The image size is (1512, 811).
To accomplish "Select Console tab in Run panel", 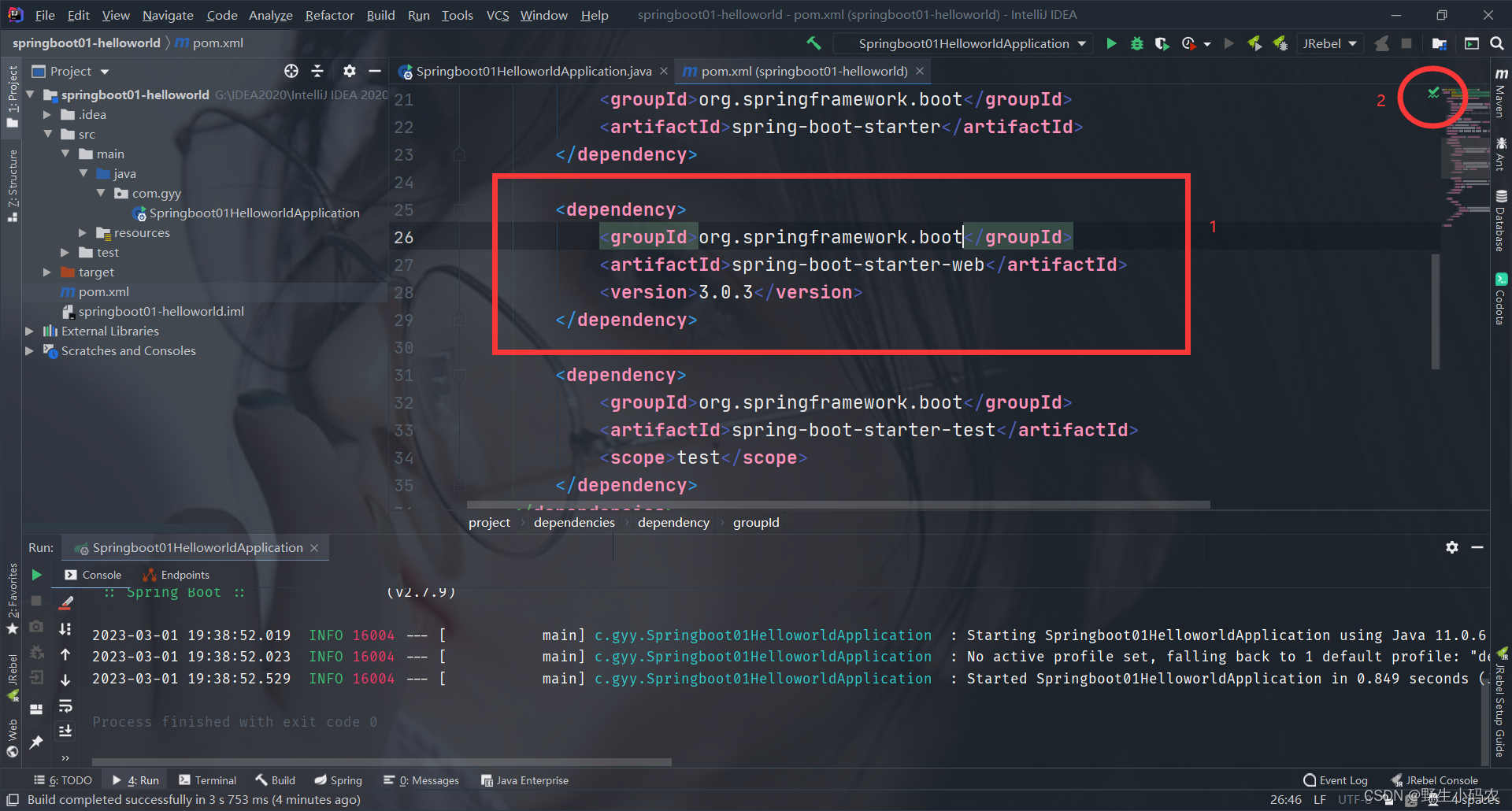I will pos(94,575).
